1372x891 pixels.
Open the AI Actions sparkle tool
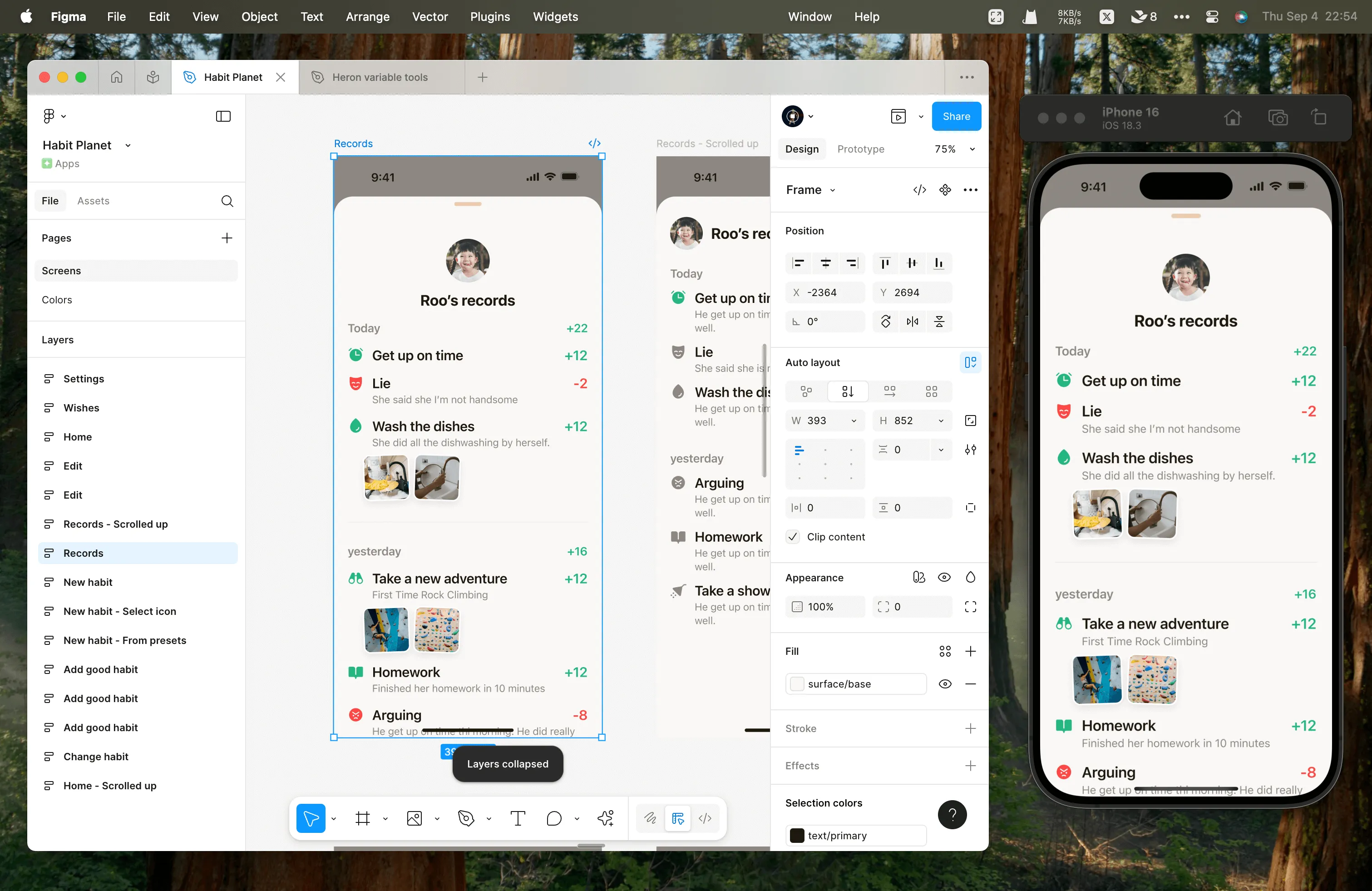pyautogui.click(x=605, y=818)
